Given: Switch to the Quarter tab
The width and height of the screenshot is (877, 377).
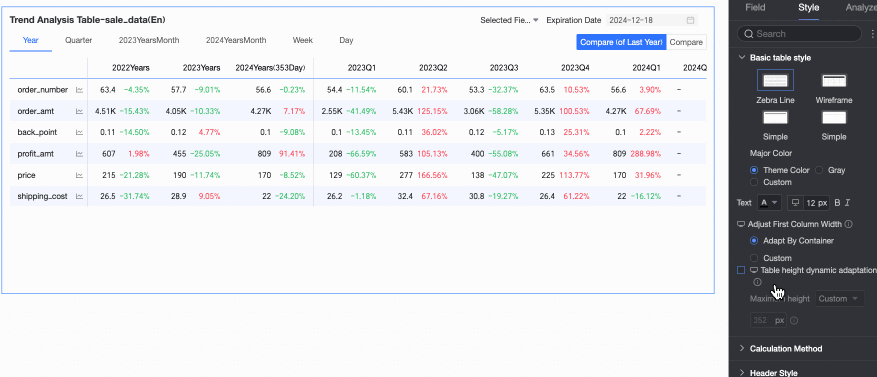Looking at the screenshot, I should (x=78, y=40).
